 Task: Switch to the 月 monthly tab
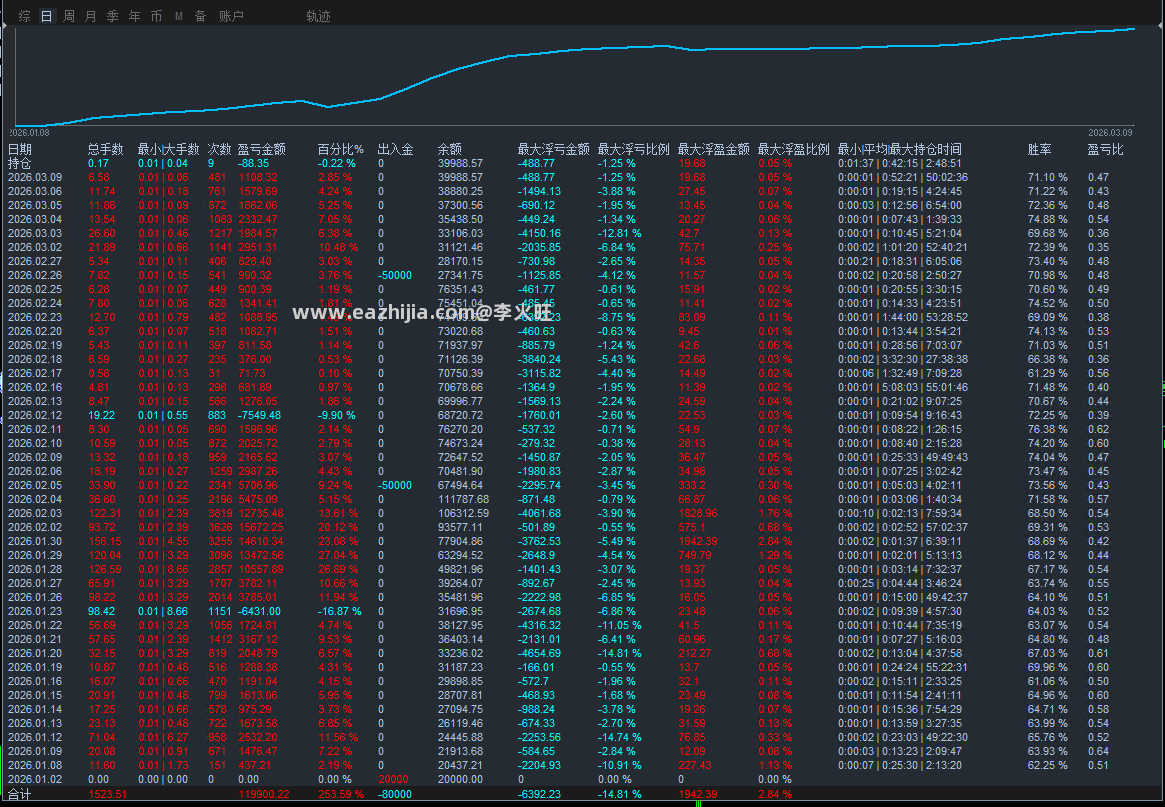tap(91, 16)
